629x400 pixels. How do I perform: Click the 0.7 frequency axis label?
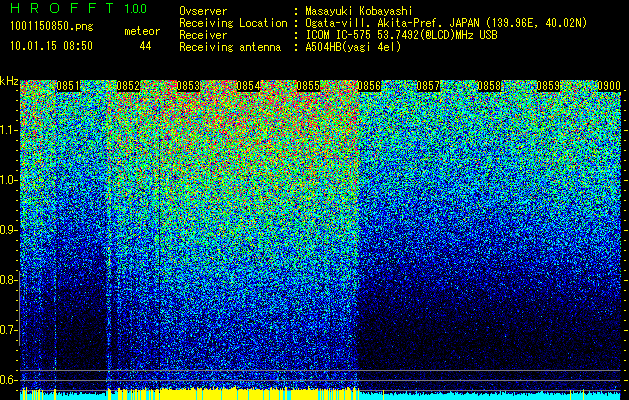pyautogui.click(x=9, y=330)
